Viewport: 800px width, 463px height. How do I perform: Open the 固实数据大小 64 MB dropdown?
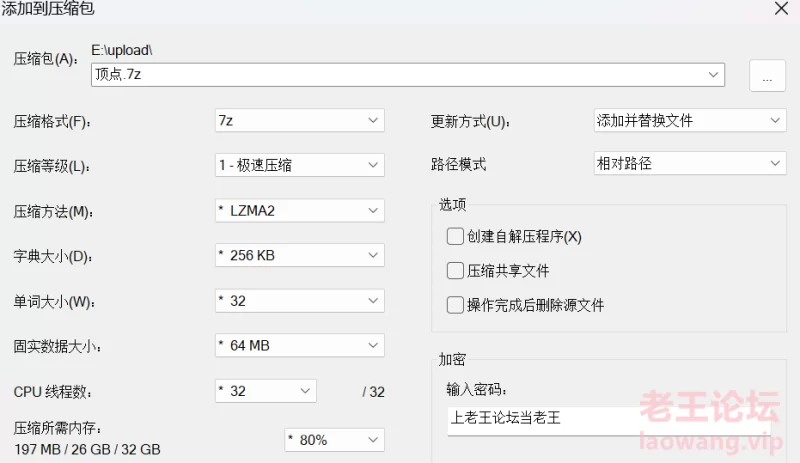tap(299, 346)
